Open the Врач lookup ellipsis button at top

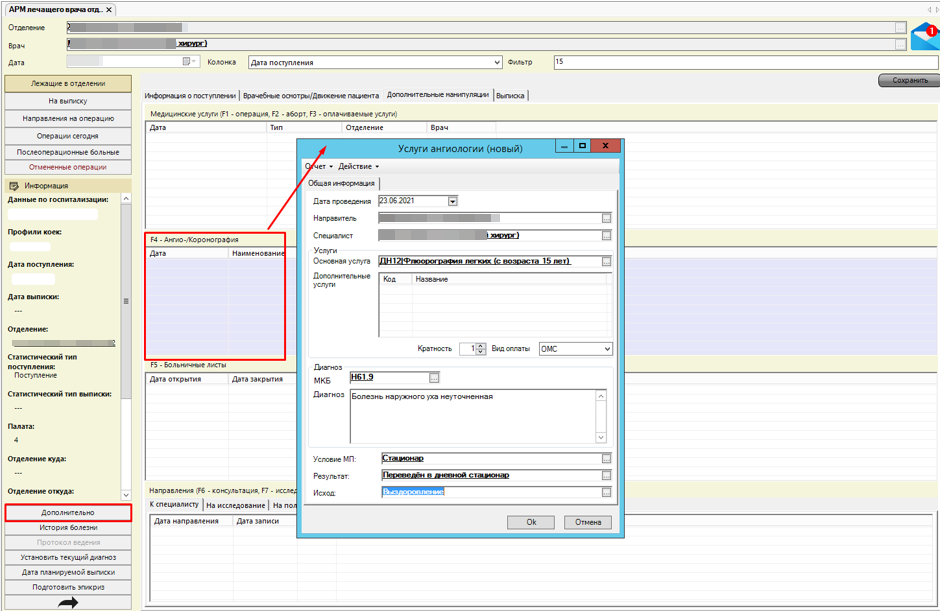tap(900, 44)
